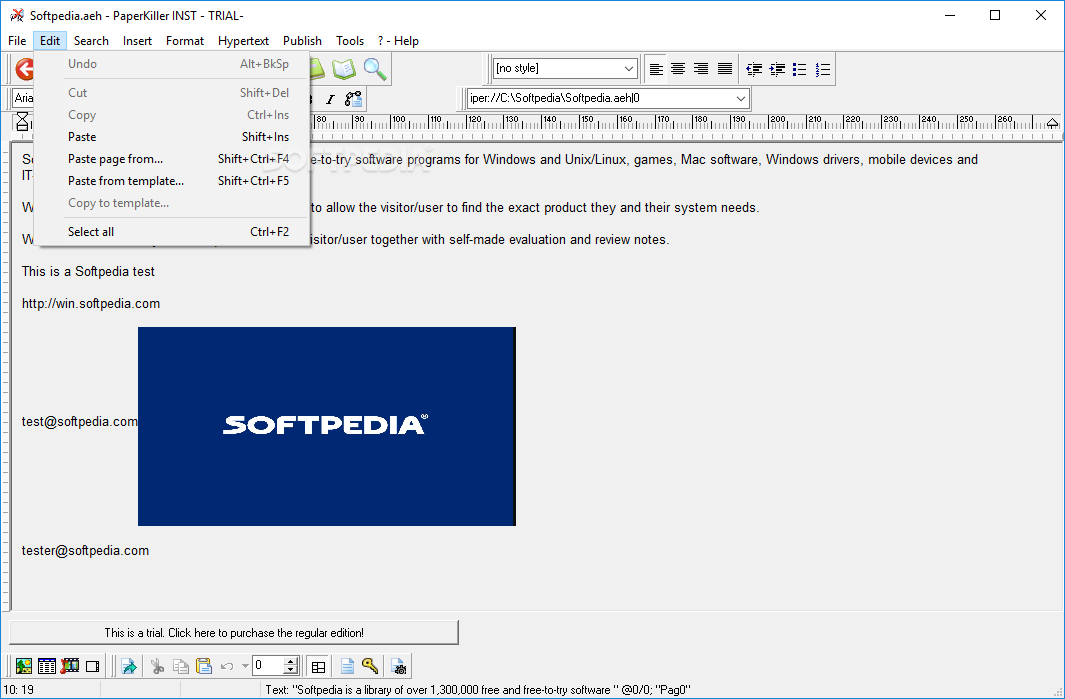Click the scissors cut icon
The width and height of the screenshot is (1065, 699).
click(x=158, y=666)
